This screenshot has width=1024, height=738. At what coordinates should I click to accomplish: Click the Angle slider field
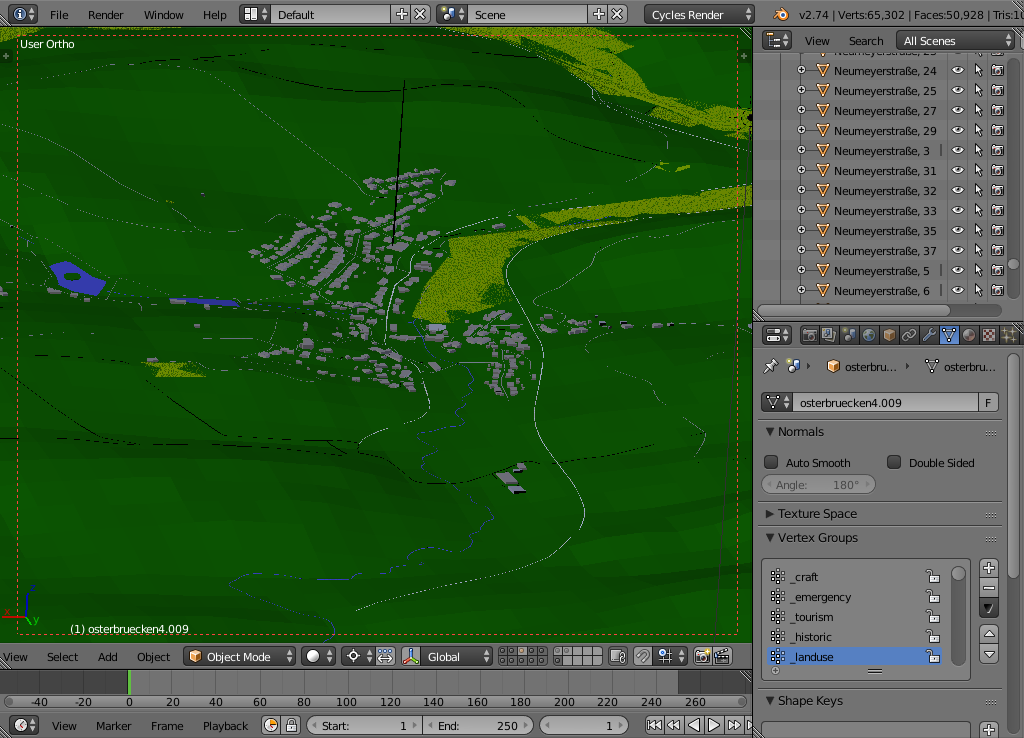[x=818, y=485]
